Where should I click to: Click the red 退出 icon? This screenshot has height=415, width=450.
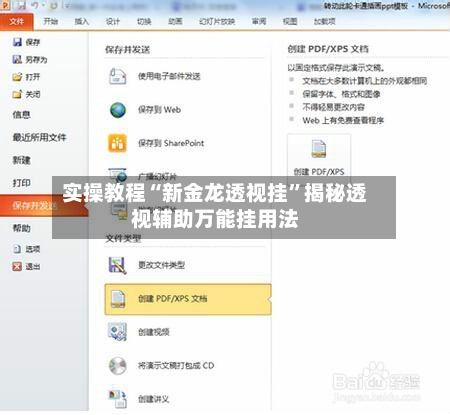[x=17, y=266]
